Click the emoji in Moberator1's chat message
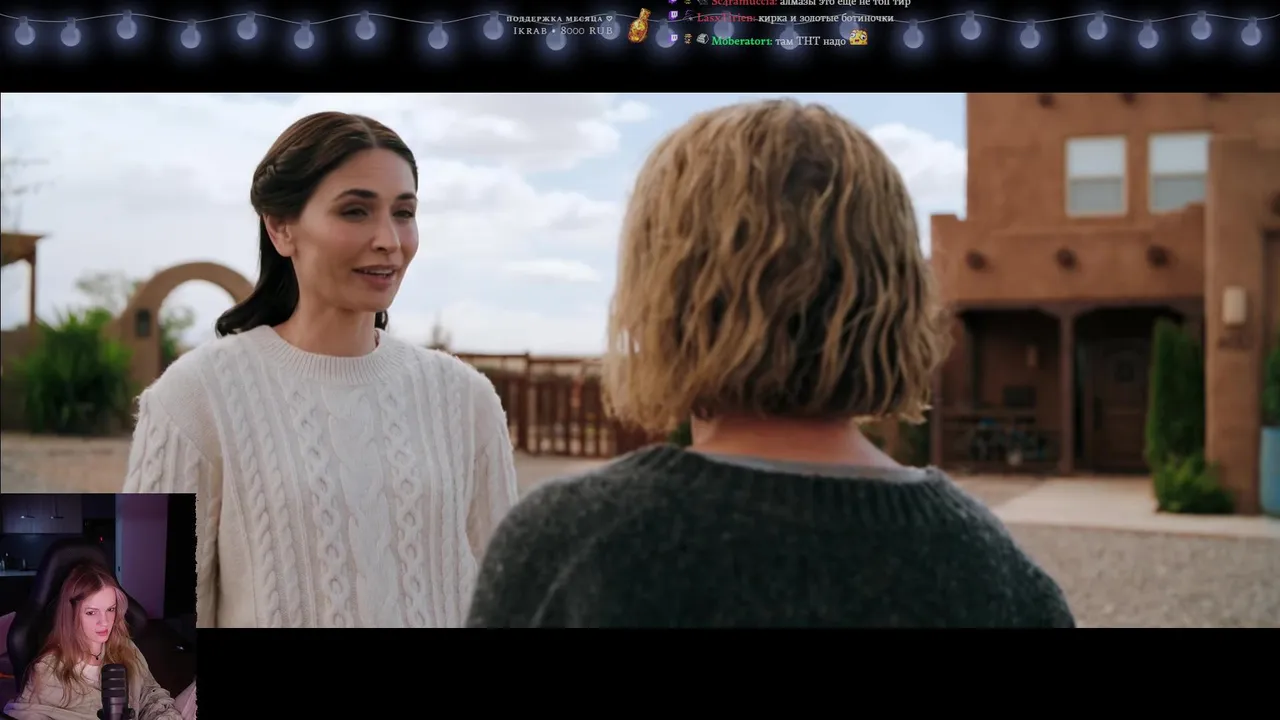Viewport: 1280px width, 720px height. point(858,37)
